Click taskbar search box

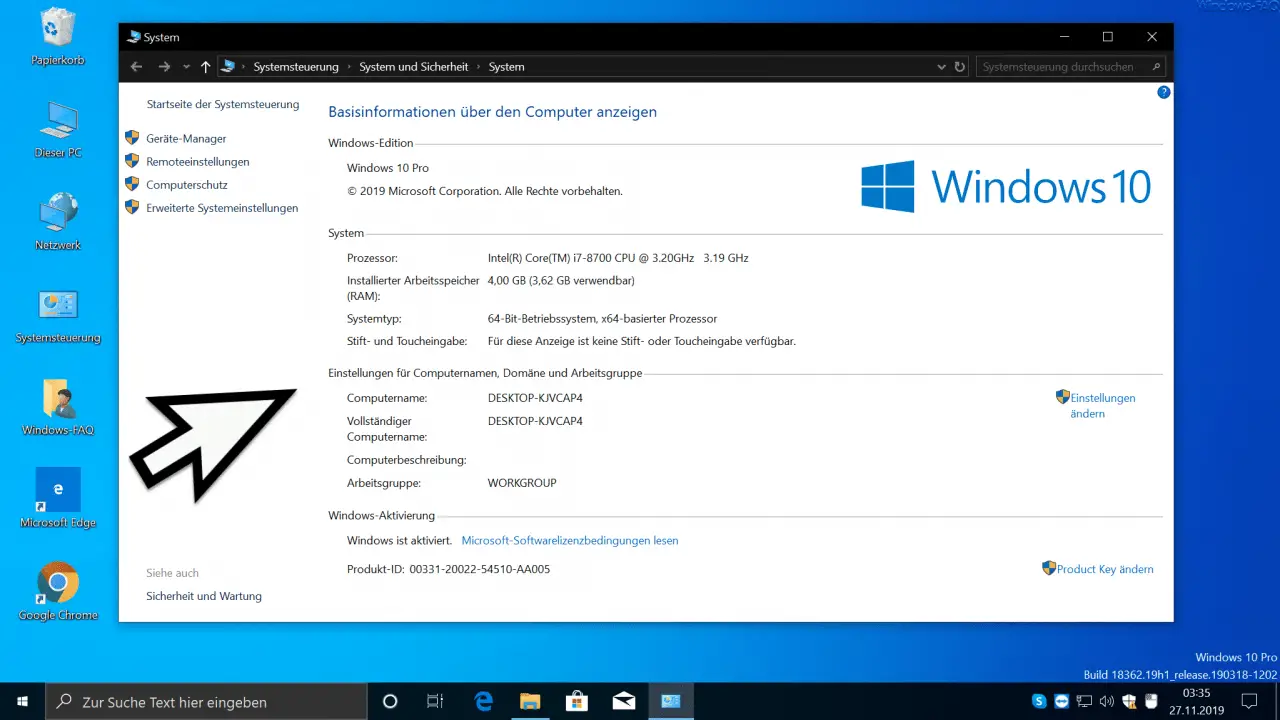(x=208, y=701)
